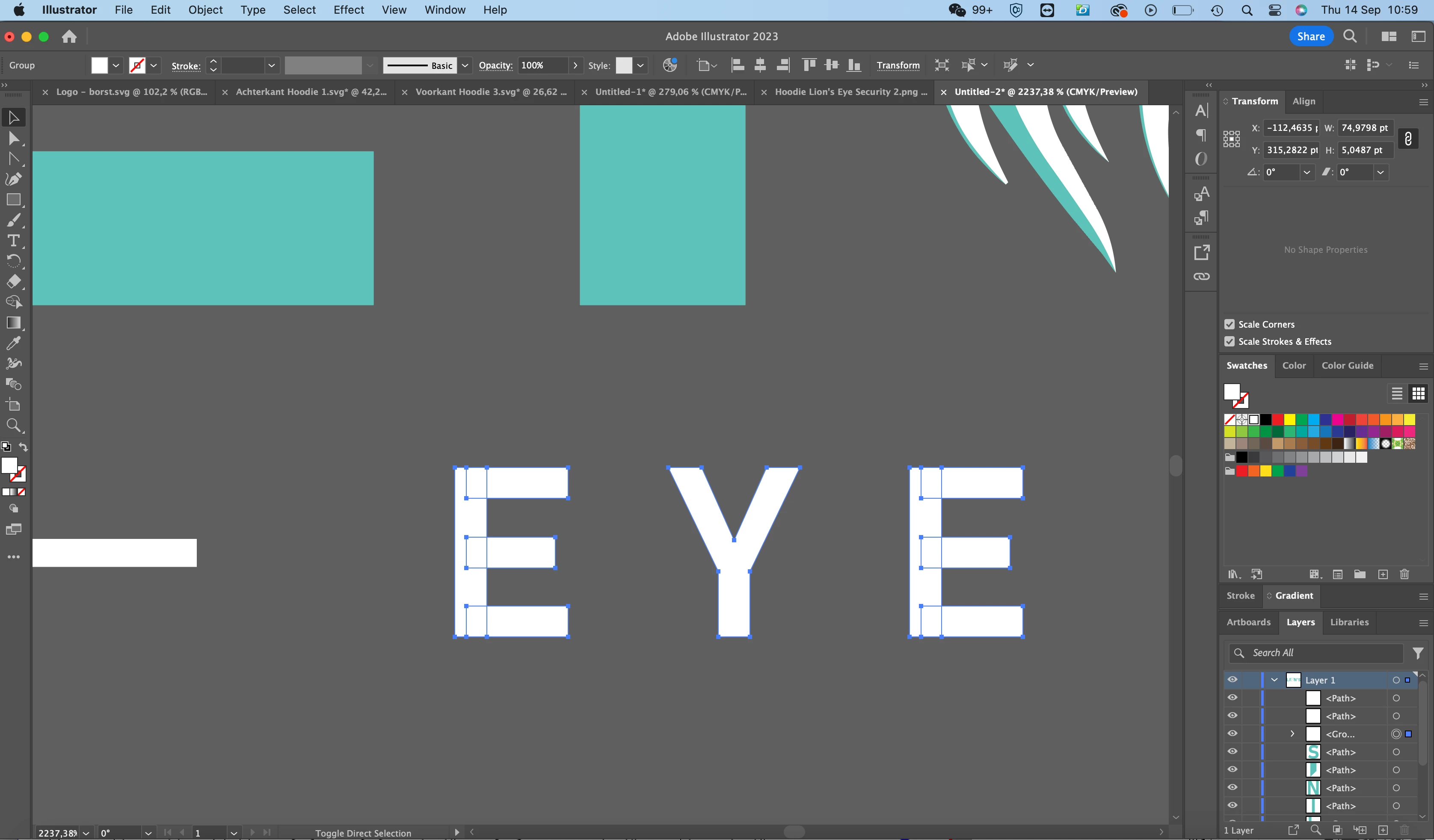Open the Opacity flyout arrow
This screenshot has width=1434, height=840.
click(x=575, y=65)
